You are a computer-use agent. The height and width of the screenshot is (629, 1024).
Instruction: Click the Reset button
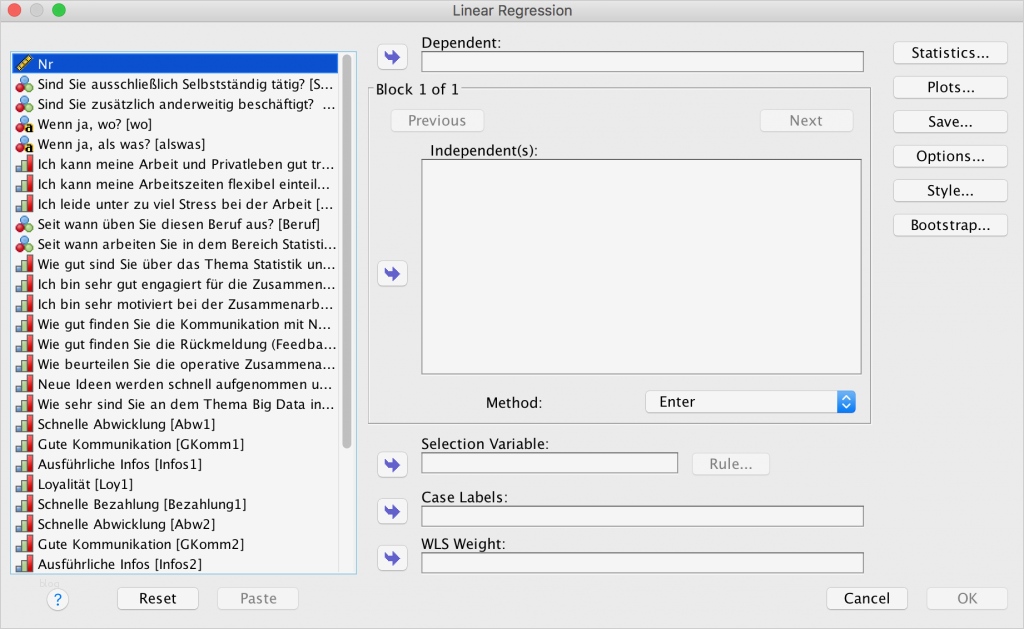[157, 598]
